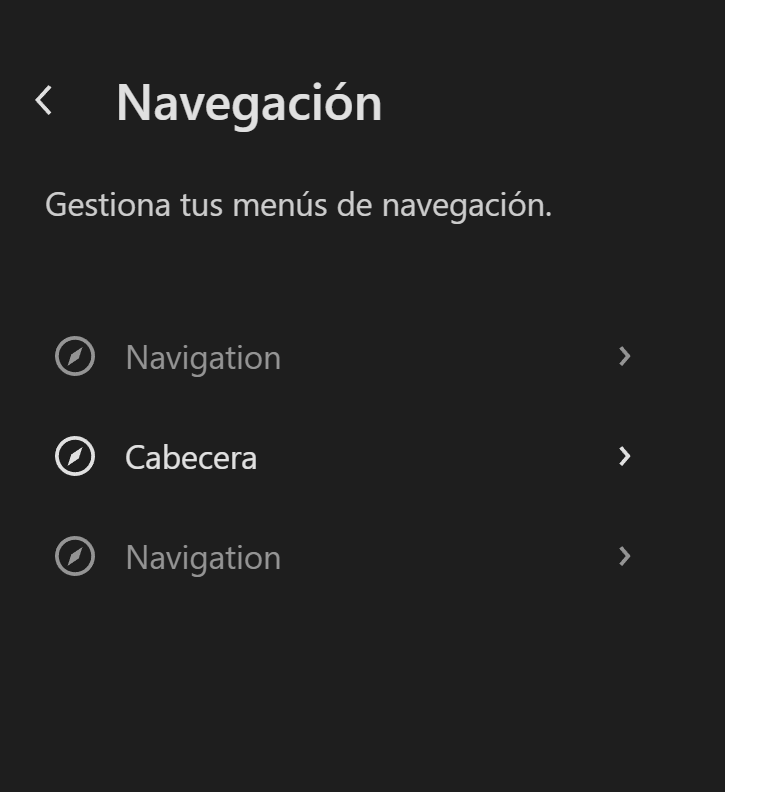Click the empty dark area below the menu list

coord(360,690)
